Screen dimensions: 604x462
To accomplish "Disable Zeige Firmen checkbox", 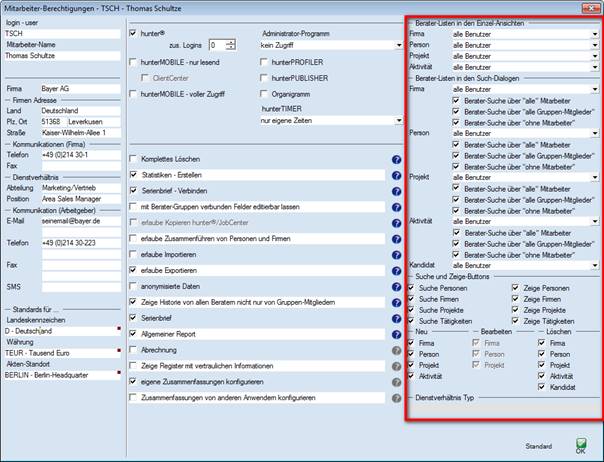I will 516,298.
